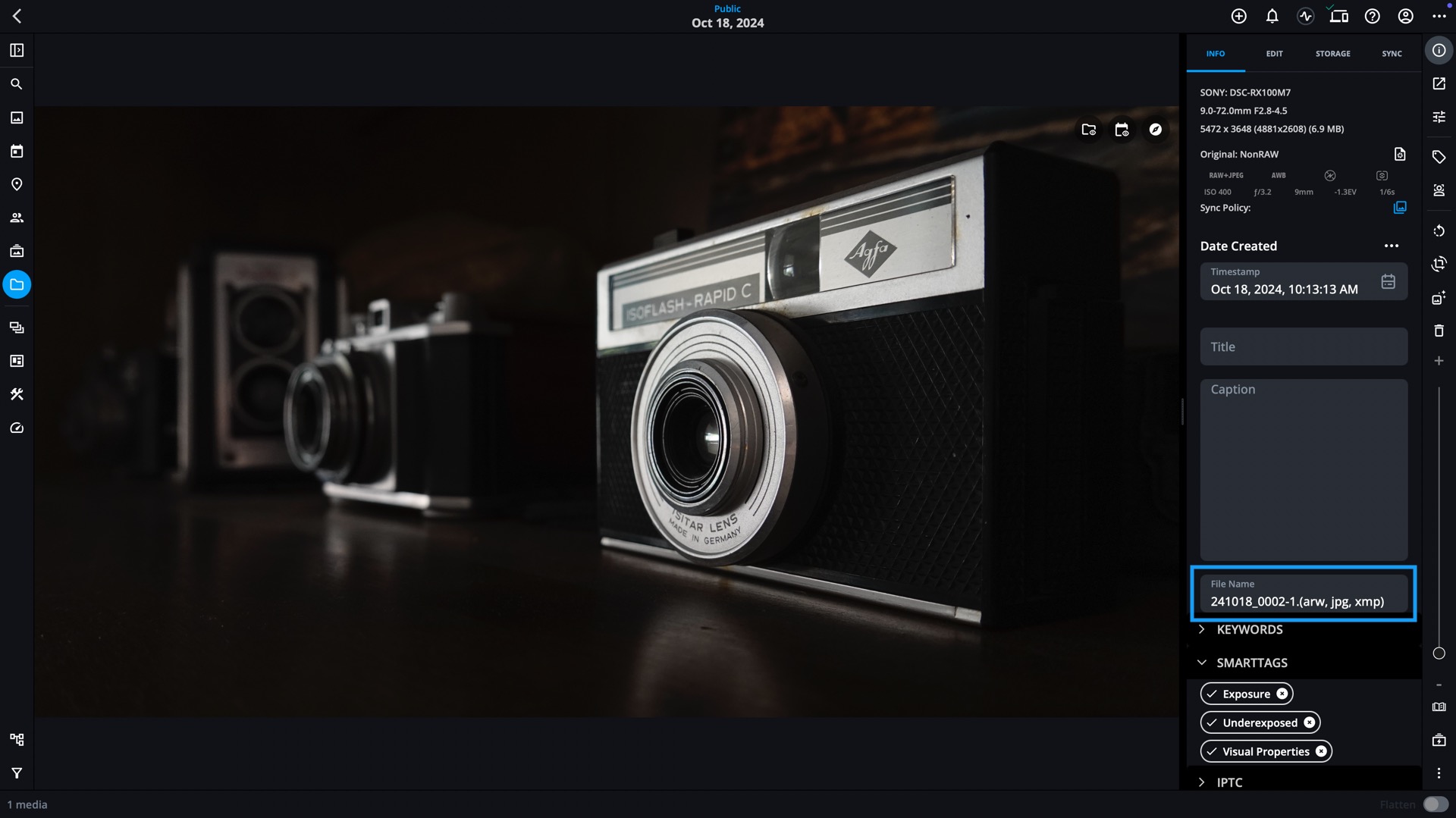Click the notifications bell icon

(1272, 16)
